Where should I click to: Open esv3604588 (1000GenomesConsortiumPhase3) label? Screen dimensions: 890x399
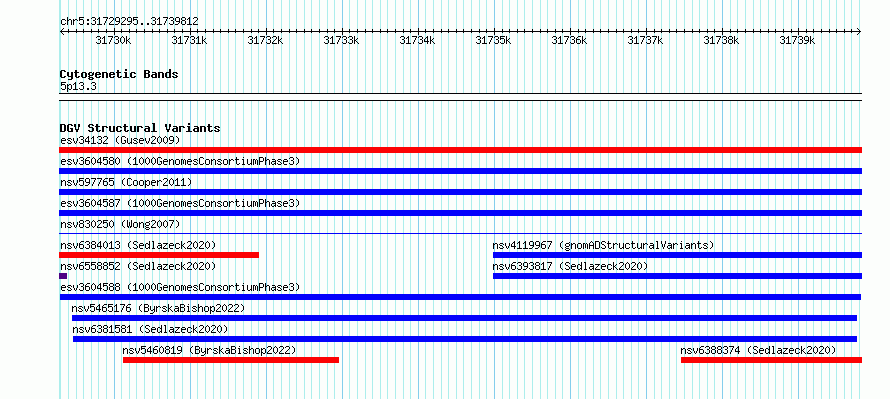click(x=180, y=287)
